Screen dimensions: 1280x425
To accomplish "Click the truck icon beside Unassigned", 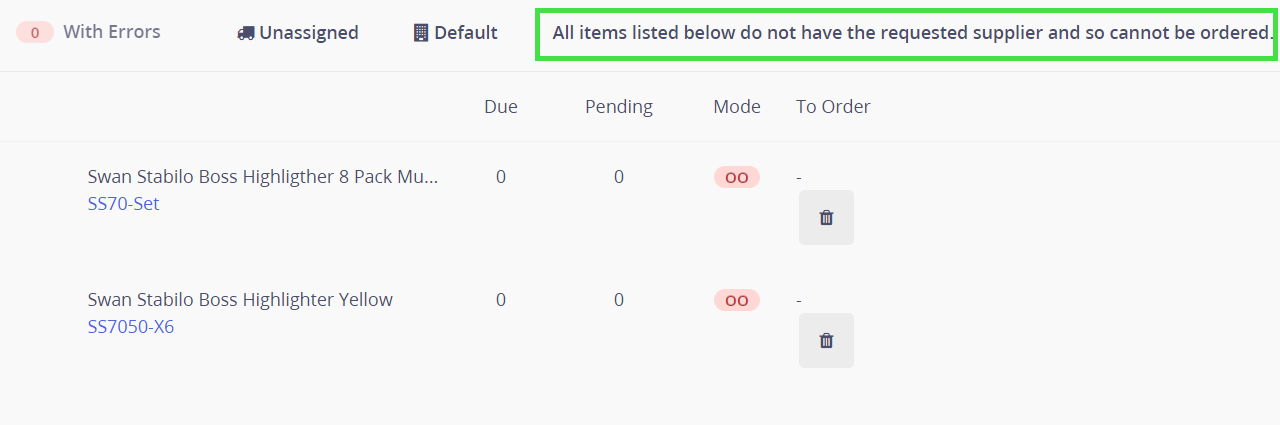I will tap(245, 33).
